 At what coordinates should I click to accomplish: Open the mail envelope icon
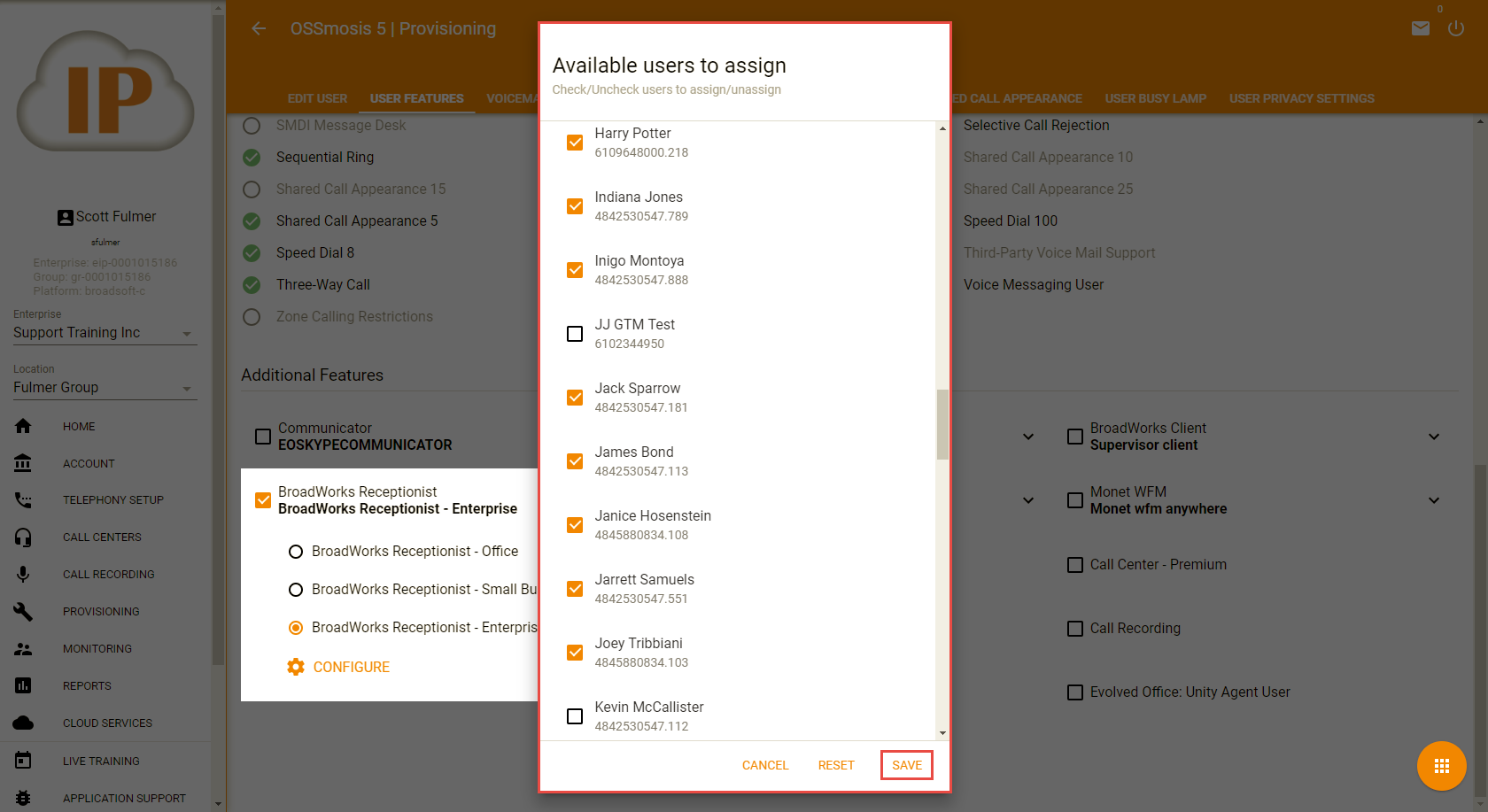click(x=1421, y=28)
